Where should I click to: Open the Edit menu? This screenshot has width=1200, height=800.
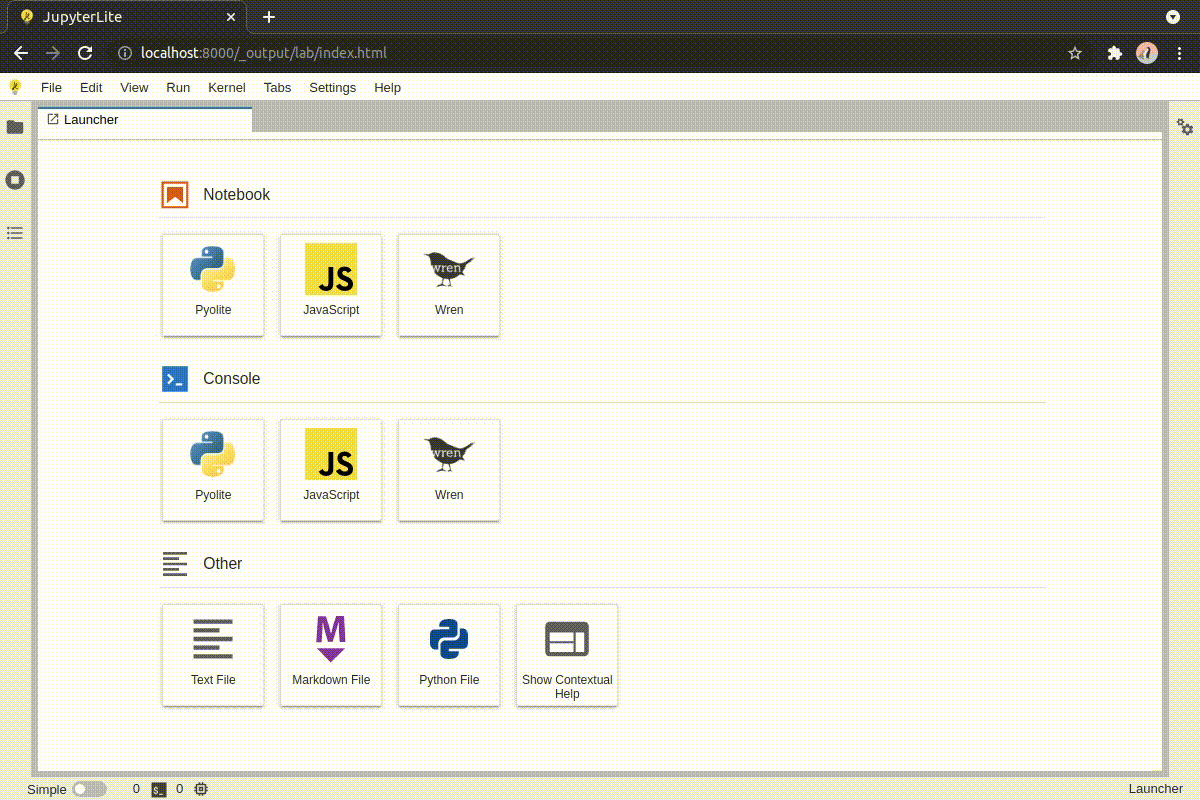[91, 87]
